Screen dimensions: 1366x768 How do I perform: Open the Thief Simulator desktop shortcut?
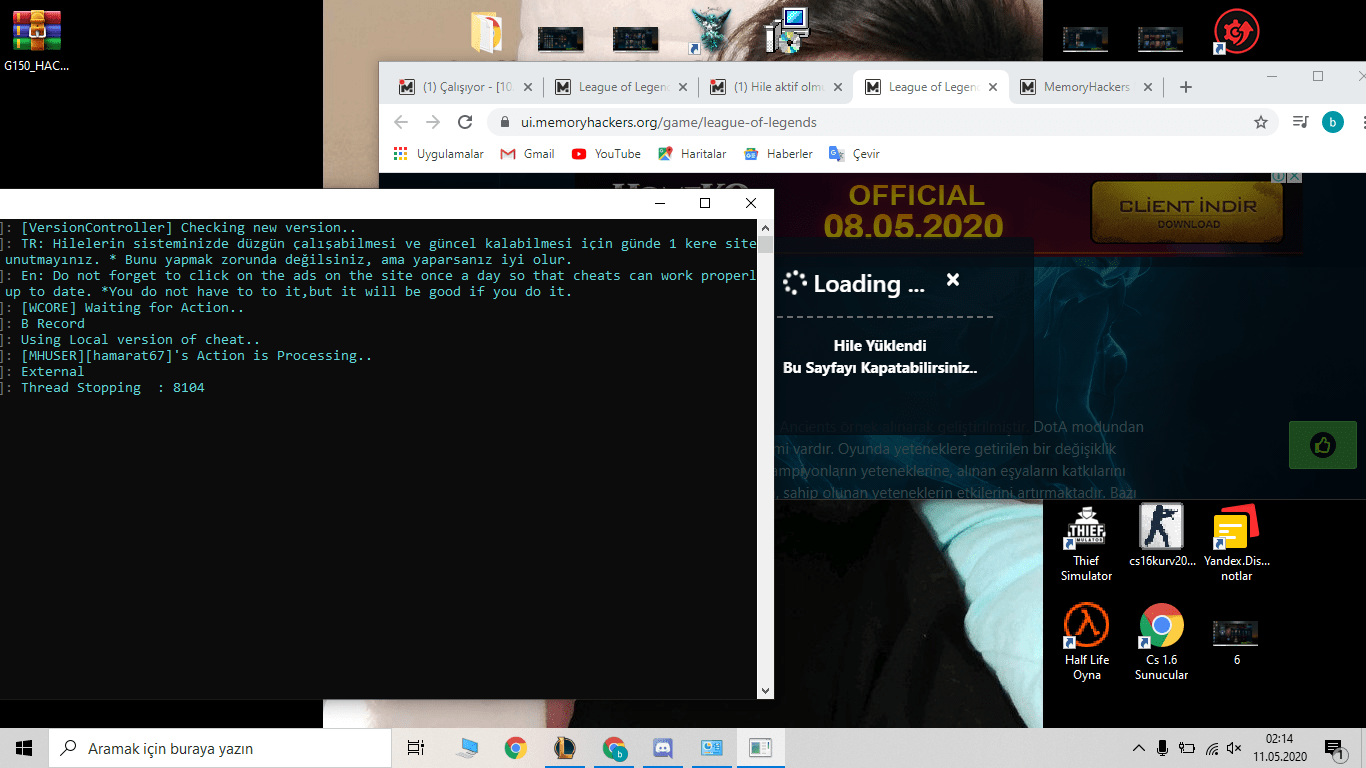point(1086,542)
